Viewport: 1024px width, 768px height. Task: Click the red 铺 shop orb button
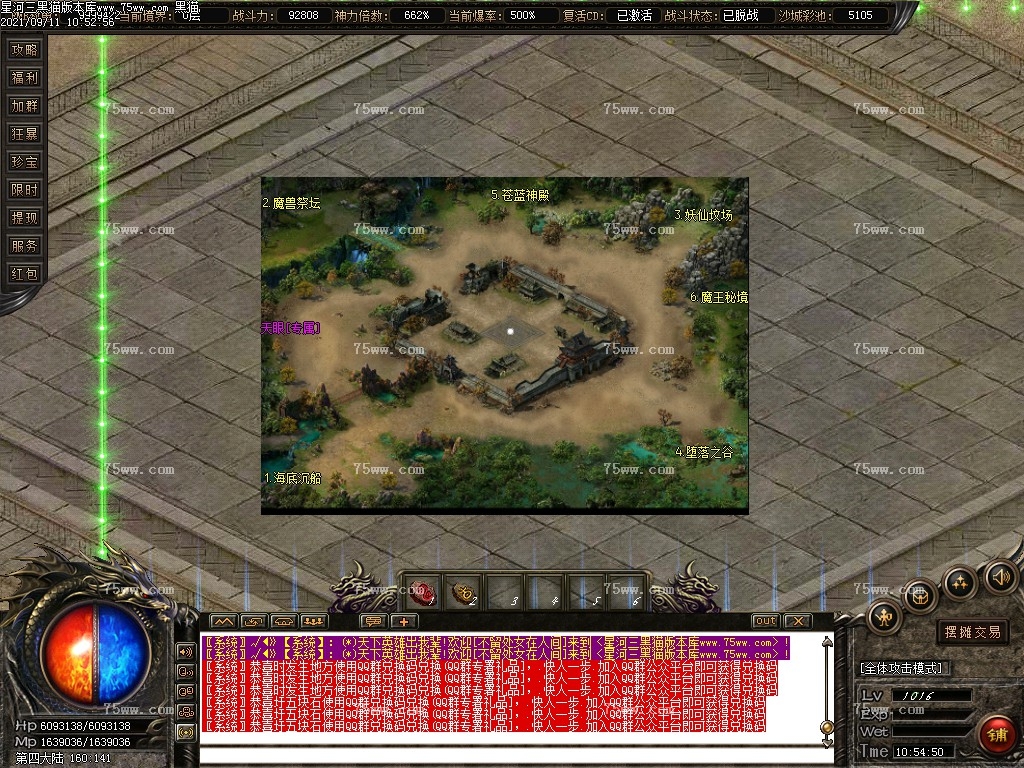997,735
